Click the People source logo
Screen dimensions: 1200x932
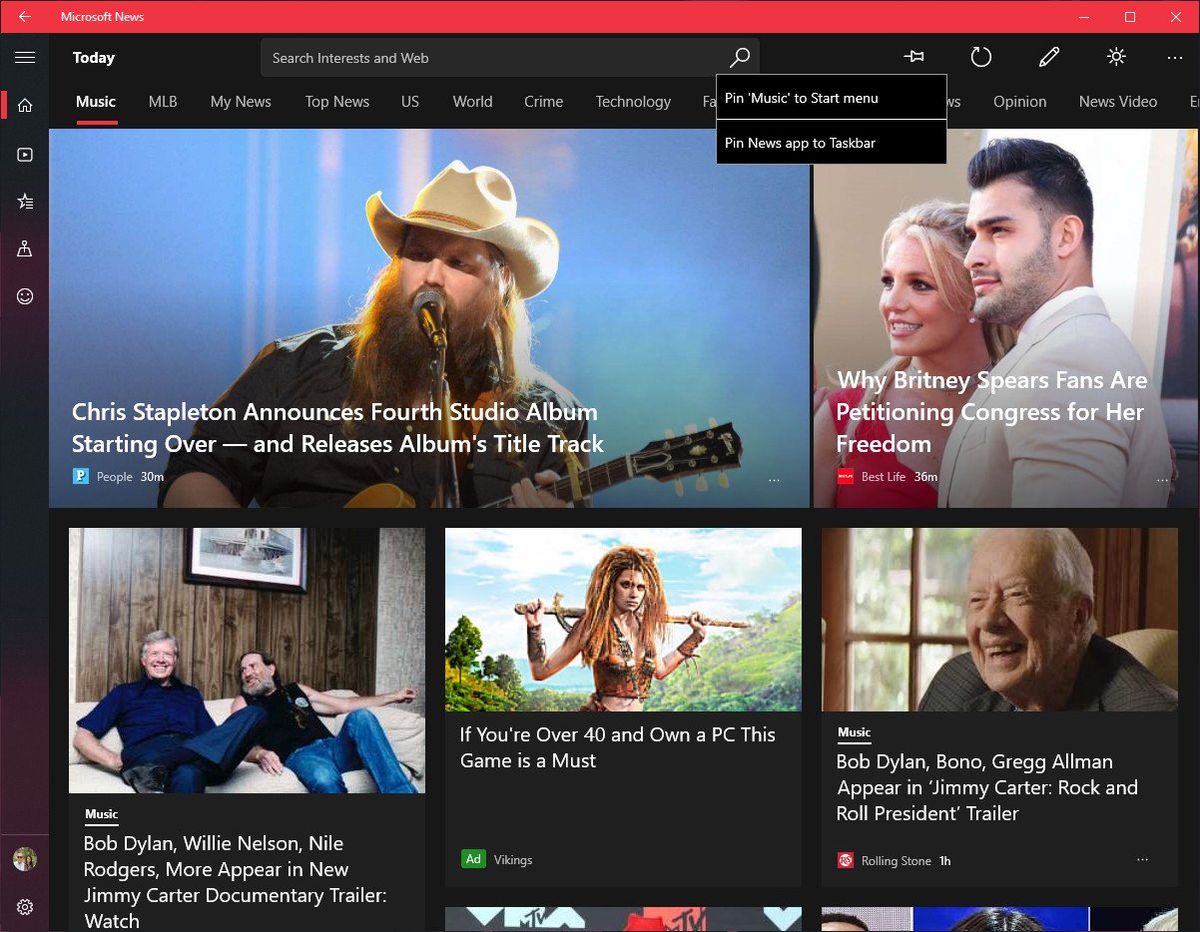(x=81, y=476)
